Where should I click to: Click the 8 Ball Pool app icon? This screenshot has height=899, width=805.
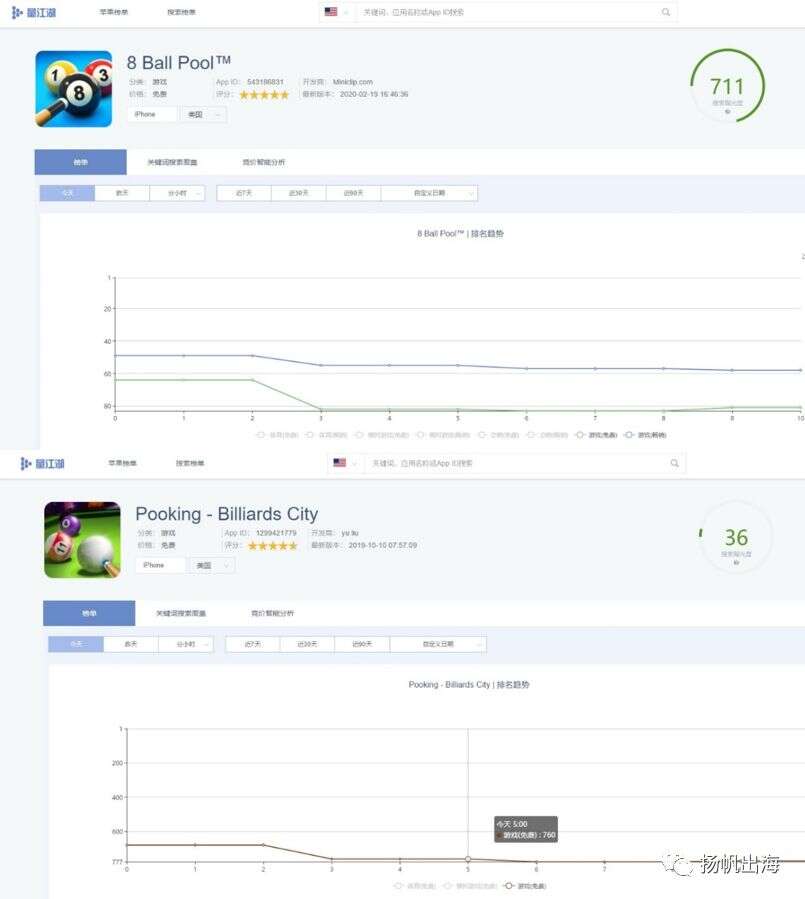click(x=73, y=89)
